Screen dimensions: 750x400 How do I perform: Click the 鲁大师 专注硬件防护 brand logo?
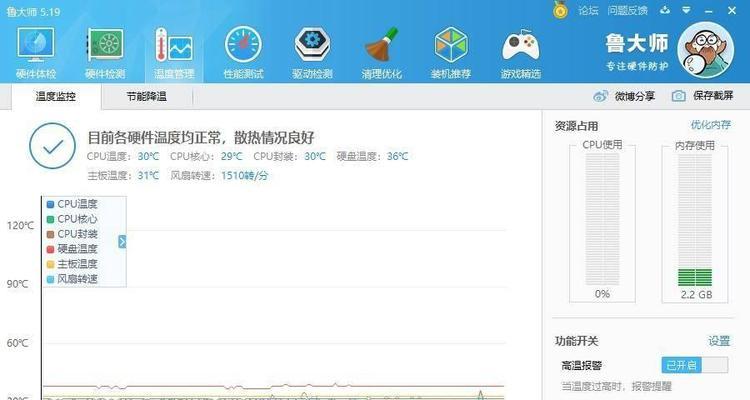(637, 52)
